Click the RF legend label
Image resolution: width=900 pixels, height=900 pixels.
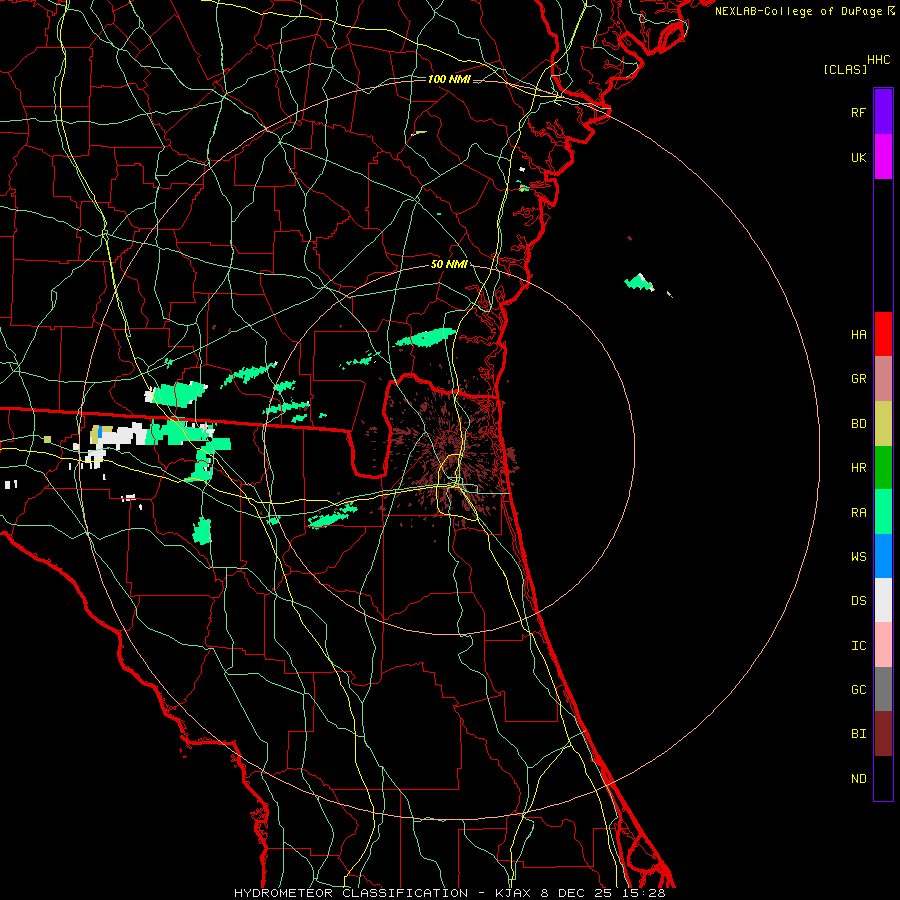point(858,112)
